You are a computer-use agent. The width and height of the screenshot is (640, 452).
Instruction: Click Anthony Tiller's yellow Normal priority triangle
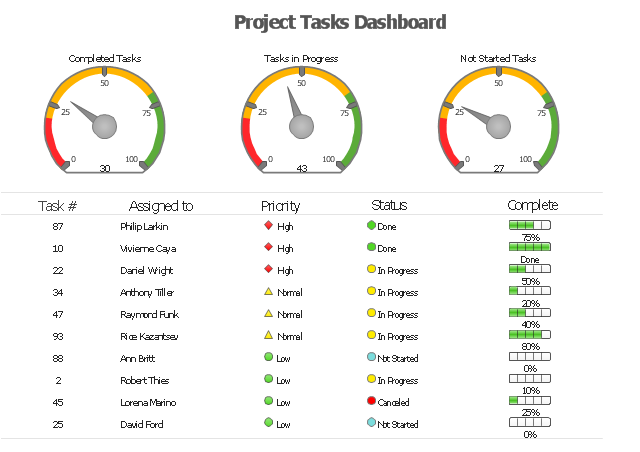[268, 292]
